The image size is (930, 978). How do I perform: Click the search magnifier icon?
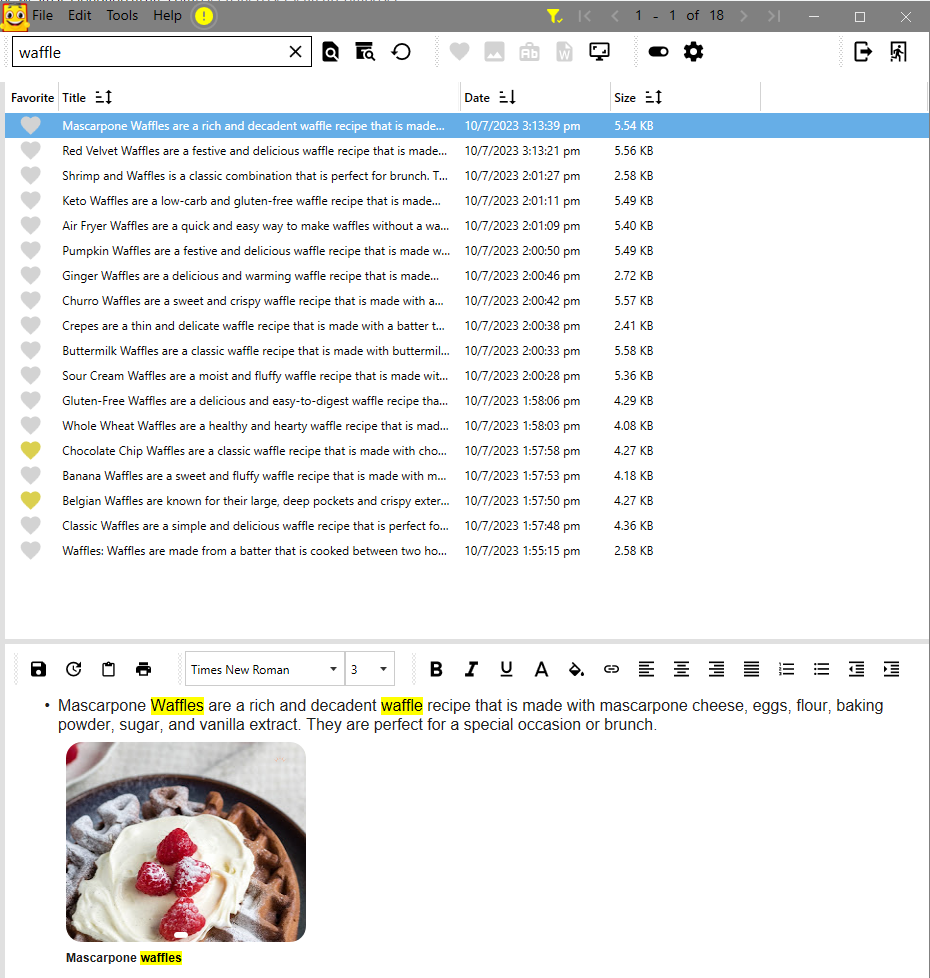[331, 52]
